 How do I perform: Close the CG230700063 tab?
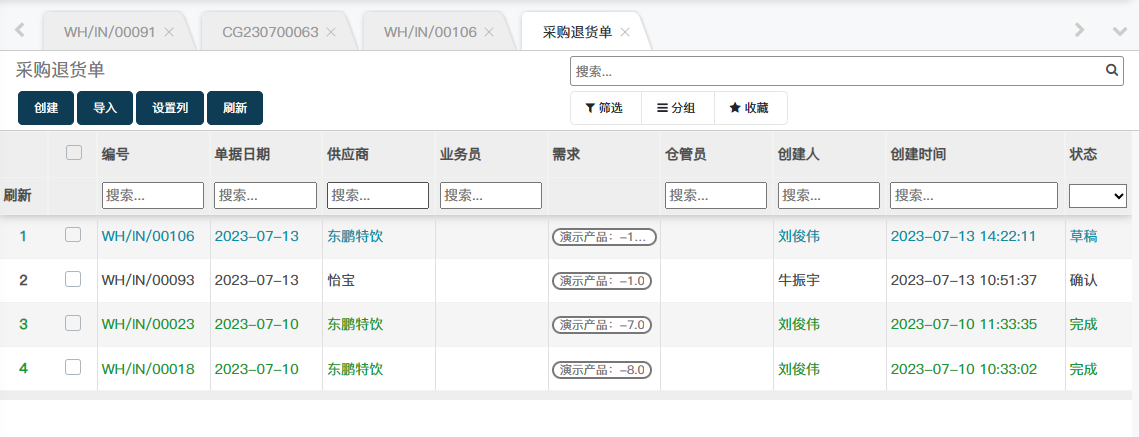(331, 32)
